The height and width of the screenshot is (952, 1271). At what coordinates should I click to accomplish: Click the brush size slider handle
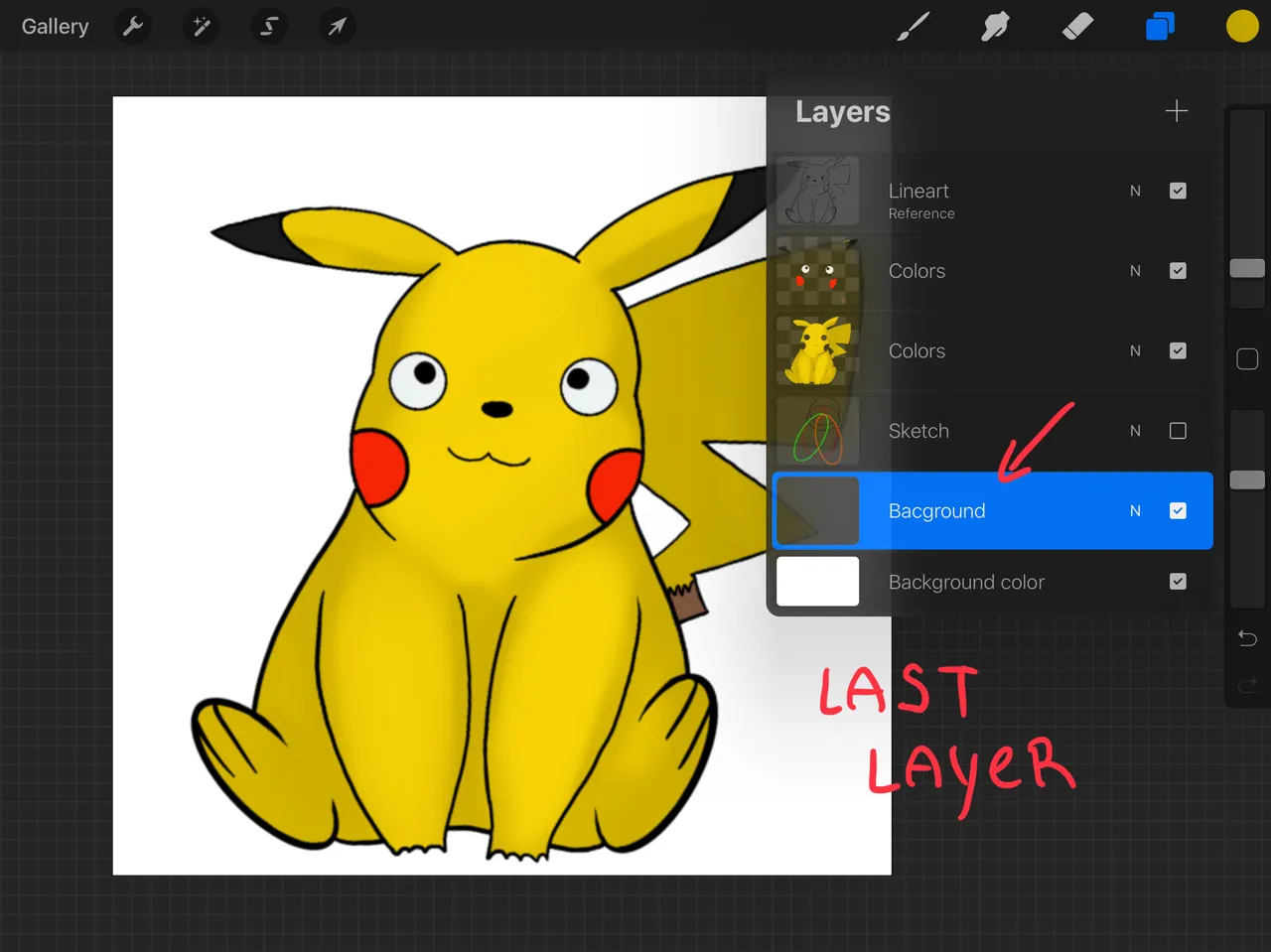coord(1247,268)
